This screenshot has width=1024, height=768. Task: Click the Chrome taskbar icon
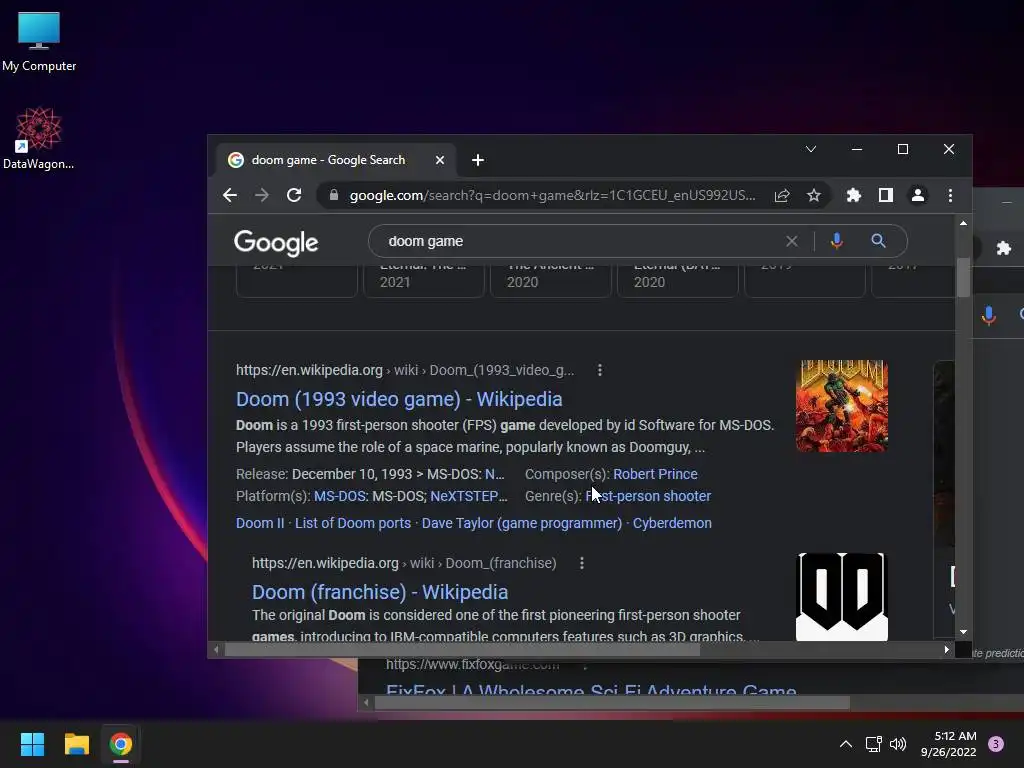[121, 744]
